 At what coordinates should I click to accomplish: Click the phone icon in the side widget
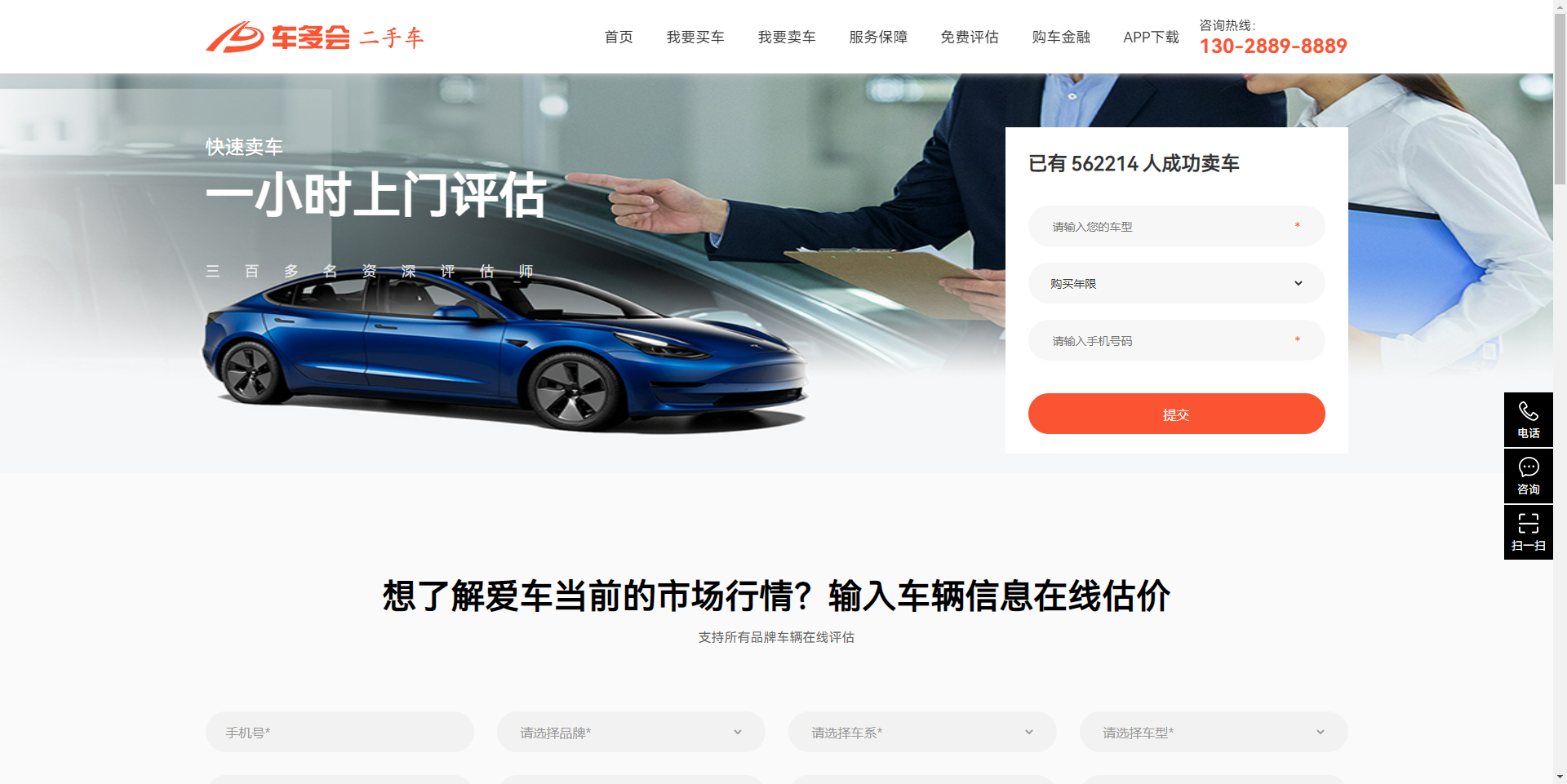1528,411
